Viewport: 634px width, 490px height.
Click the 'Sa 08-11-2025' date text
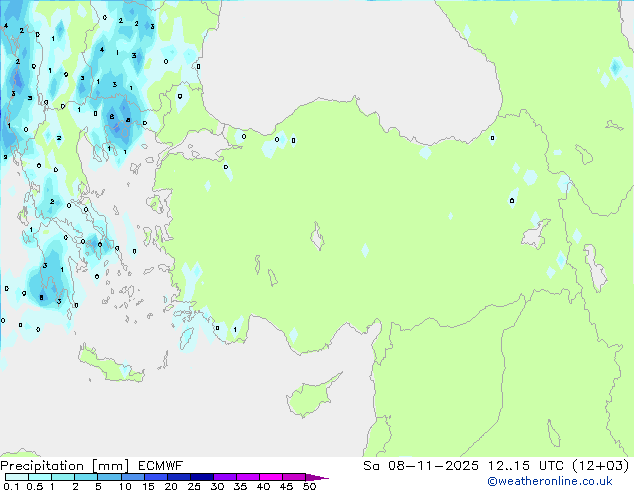click(421, 466)
